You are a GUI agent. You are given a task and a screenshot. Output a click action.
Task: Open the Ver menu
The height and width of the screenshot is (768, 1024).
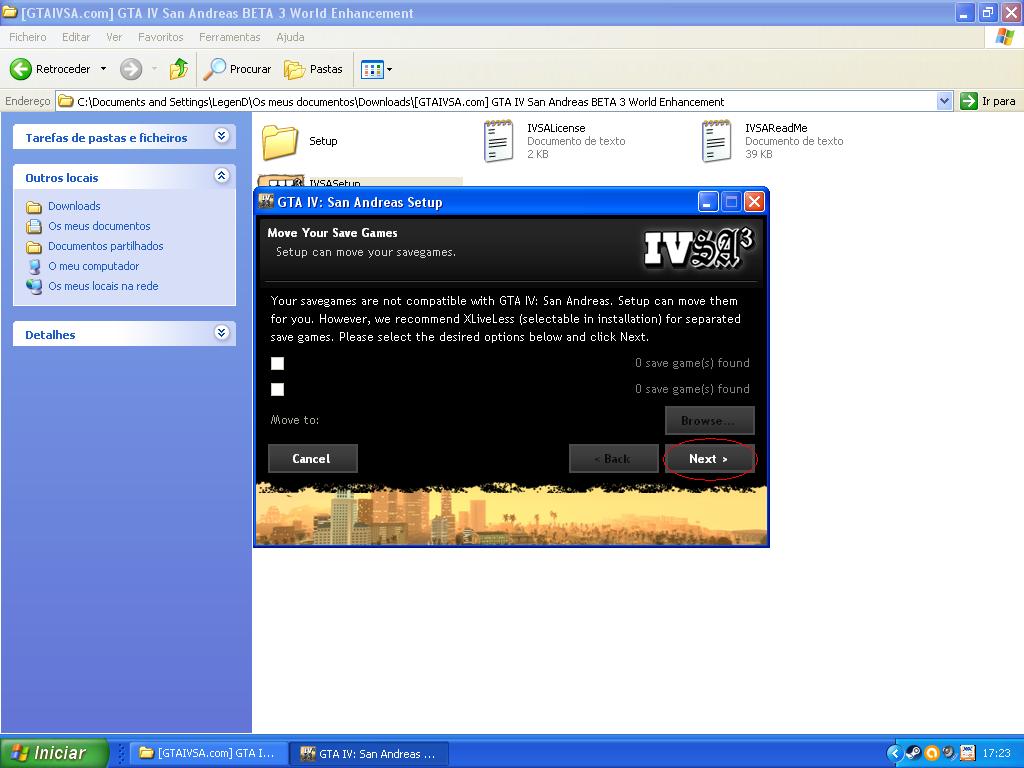click(114, 37)
